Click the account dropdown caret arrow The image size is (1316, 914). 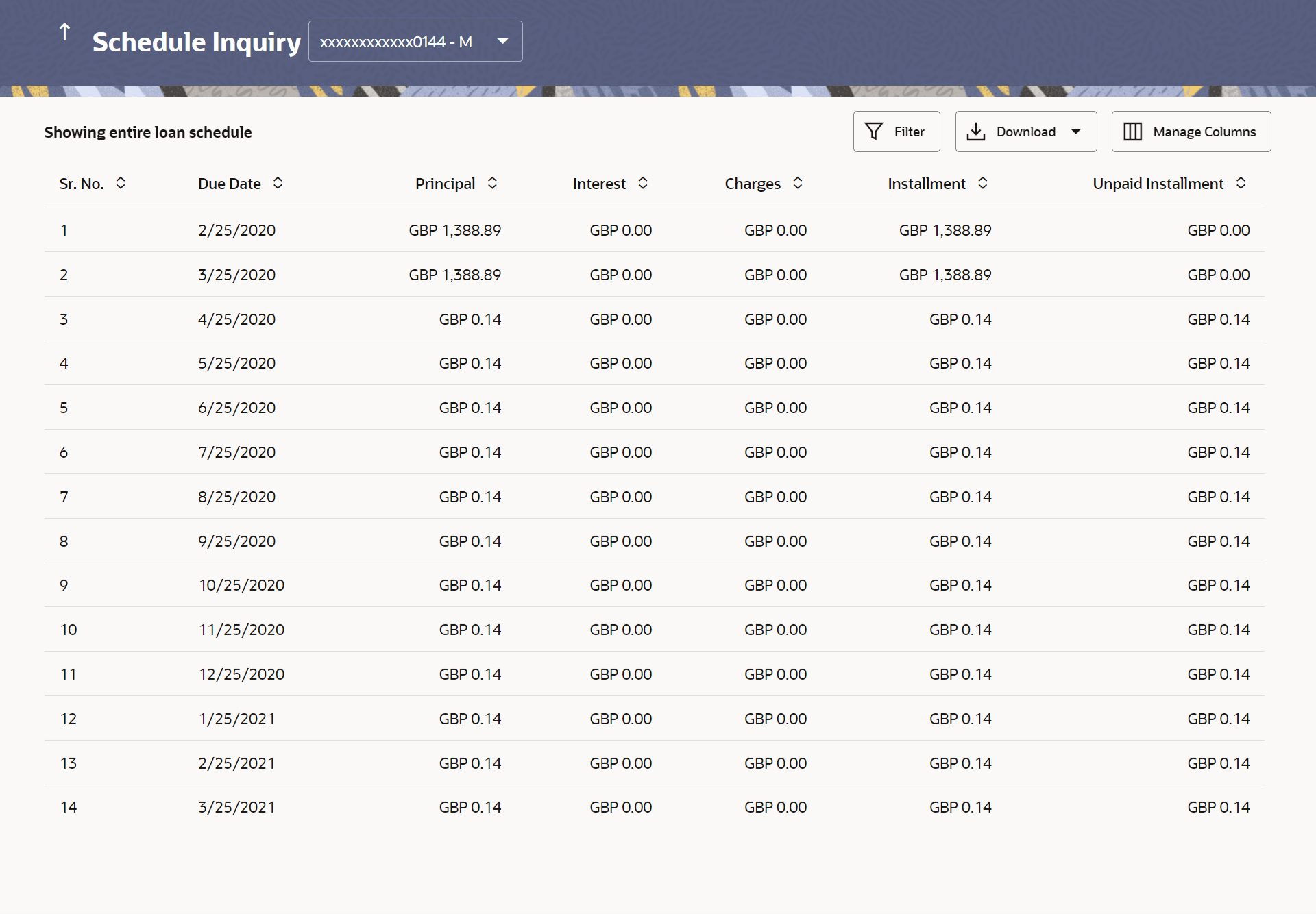tap(503, 41)
